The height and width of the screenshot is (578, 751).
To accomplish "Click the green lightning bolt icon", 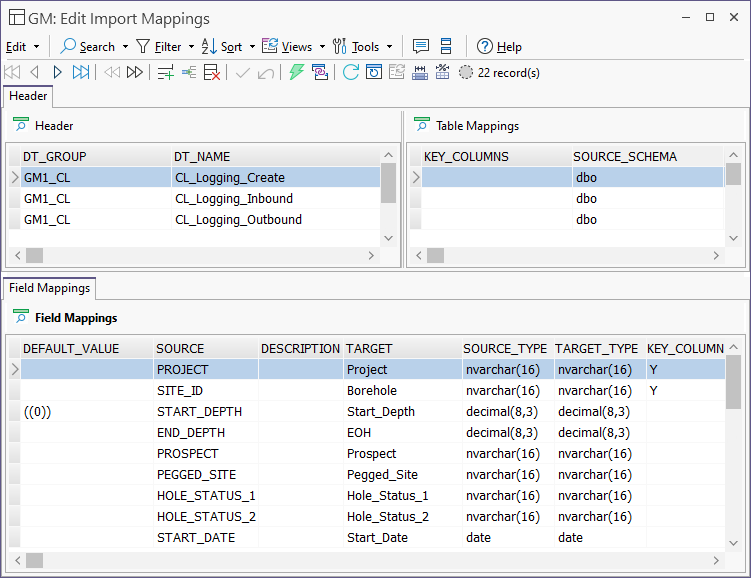I will tap(297, 72).
